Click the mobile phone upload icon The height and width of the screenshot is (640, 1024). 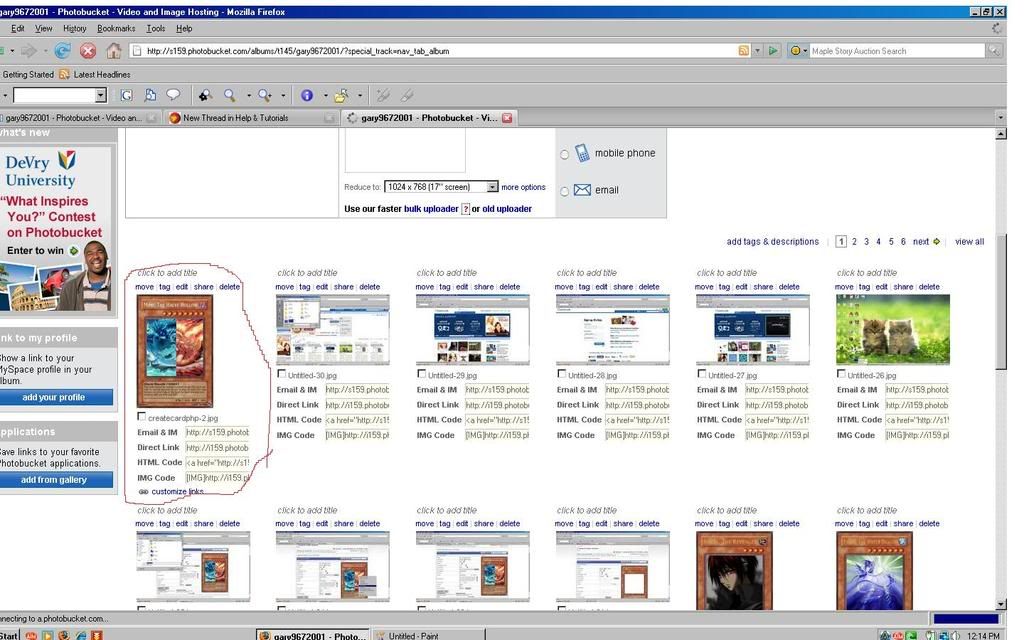point(582,153)
